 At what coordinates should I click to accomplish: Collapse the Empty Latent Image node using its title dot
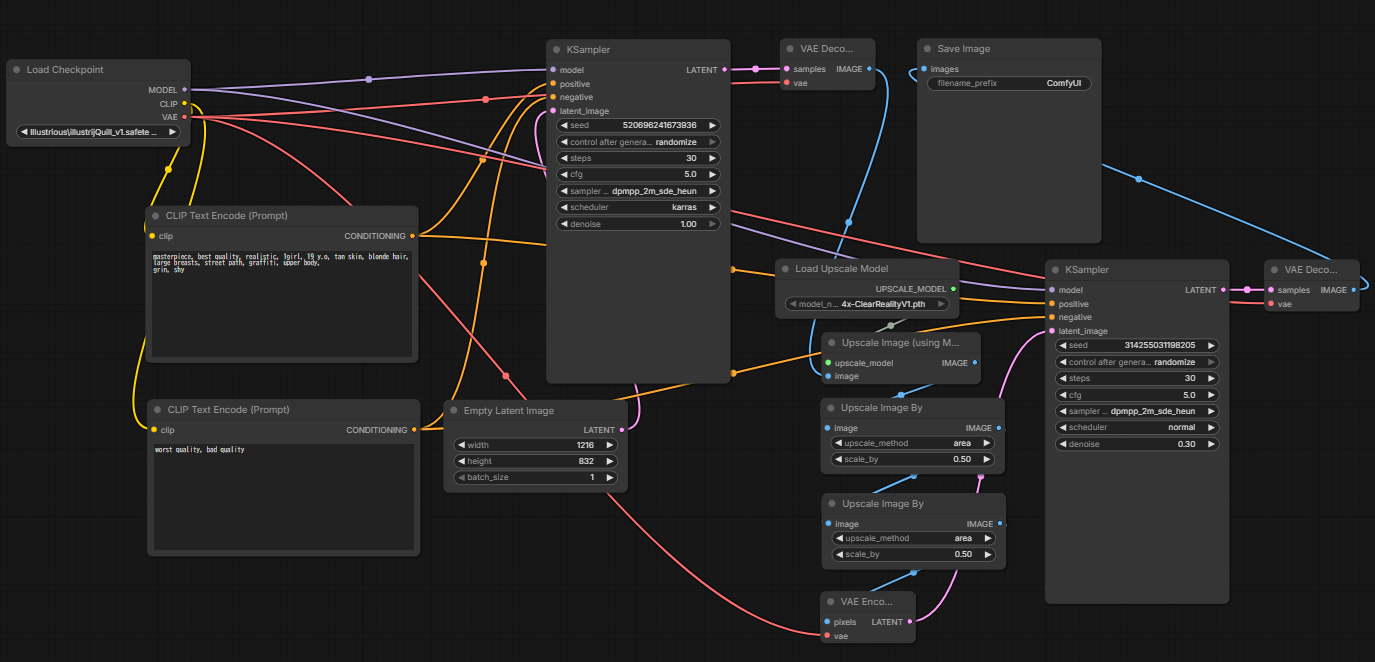454,411
